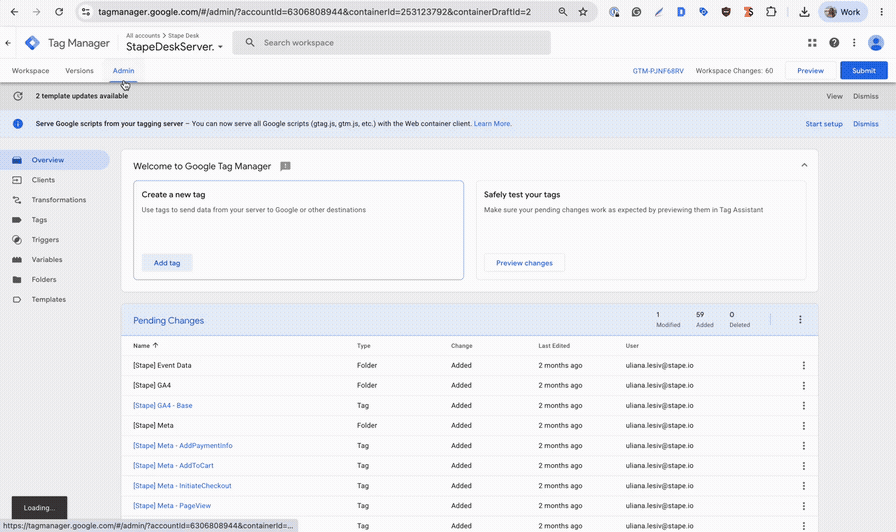Open the Google apps grid icon
896x532 pixels.
point(812,43)
